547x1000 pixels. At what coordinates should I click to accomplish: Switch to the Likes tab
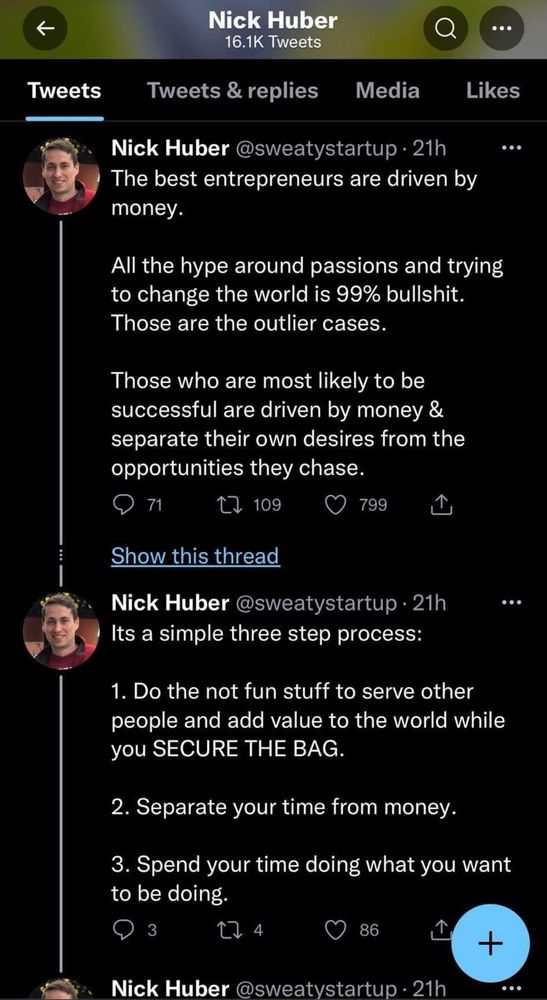(493, 91)
